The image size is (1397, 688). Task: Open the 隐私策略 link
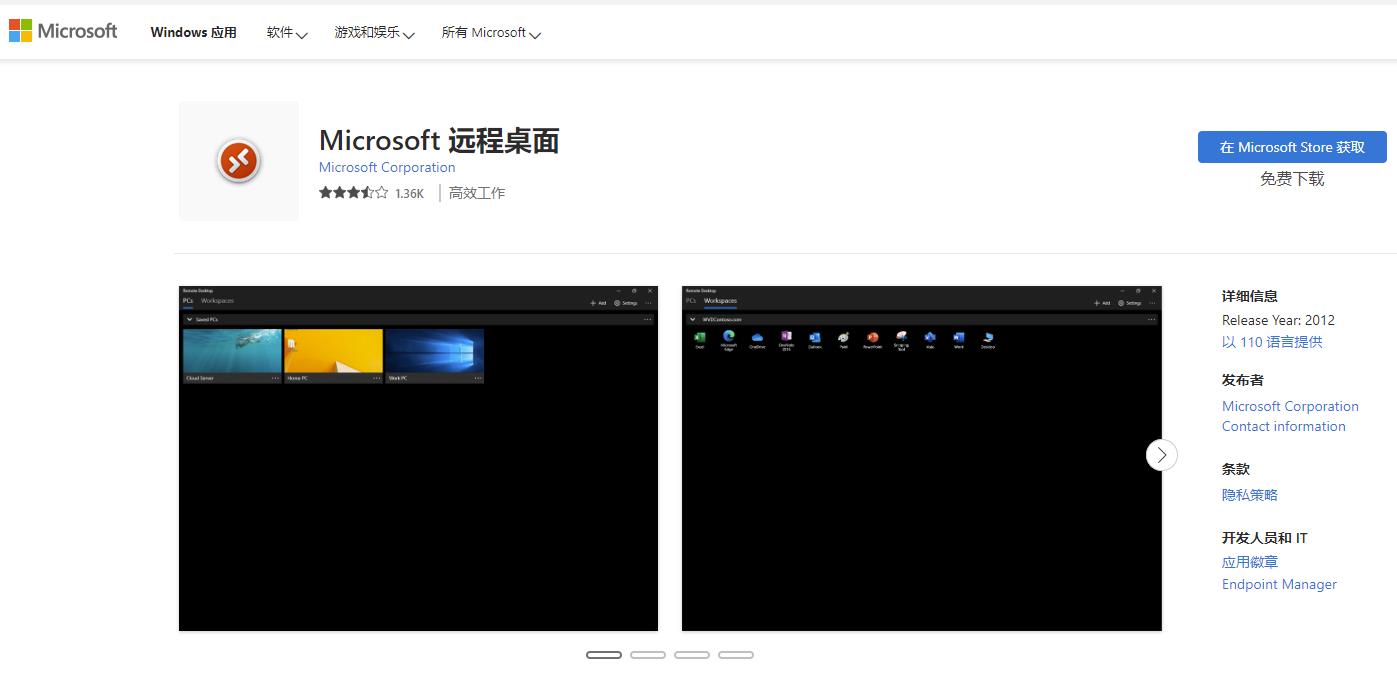coord(1250,495)
